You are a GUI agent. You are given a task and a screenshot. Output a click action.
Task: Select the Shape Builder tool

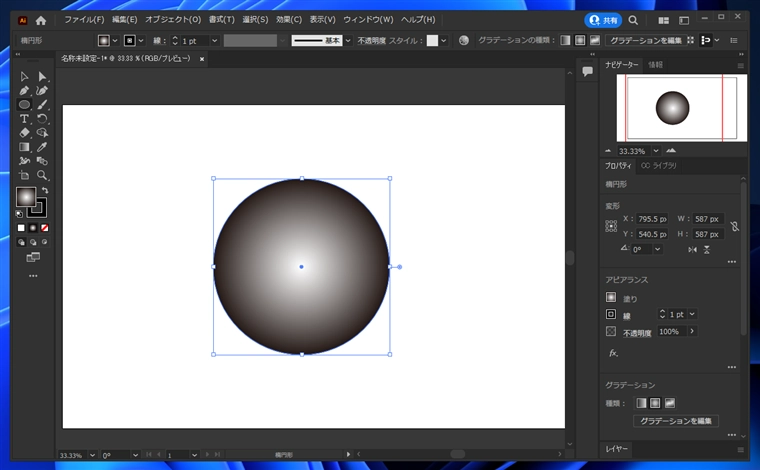click(x=42, y=133)
